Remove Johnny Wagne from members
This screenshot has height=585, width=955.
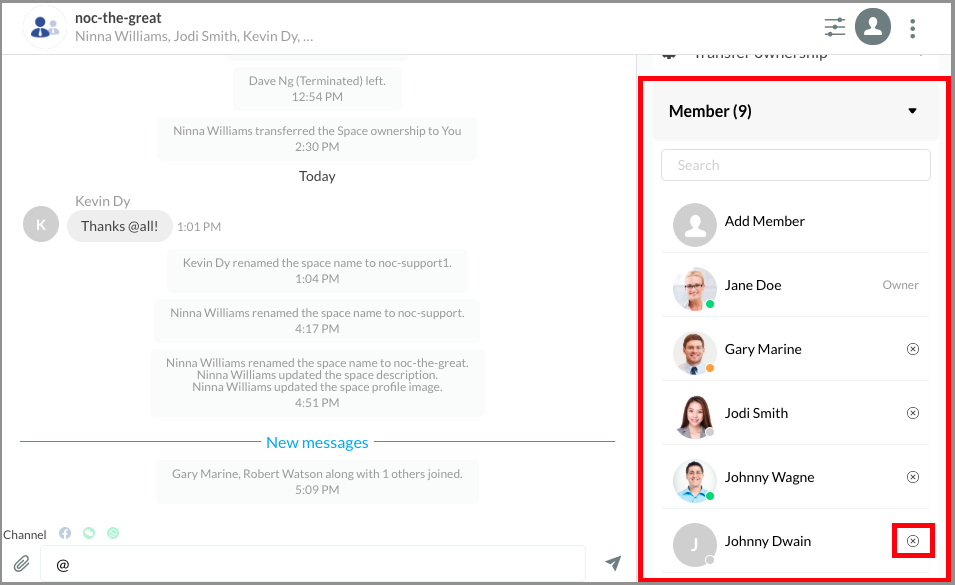pyautogui.click(x=912, y=477)
